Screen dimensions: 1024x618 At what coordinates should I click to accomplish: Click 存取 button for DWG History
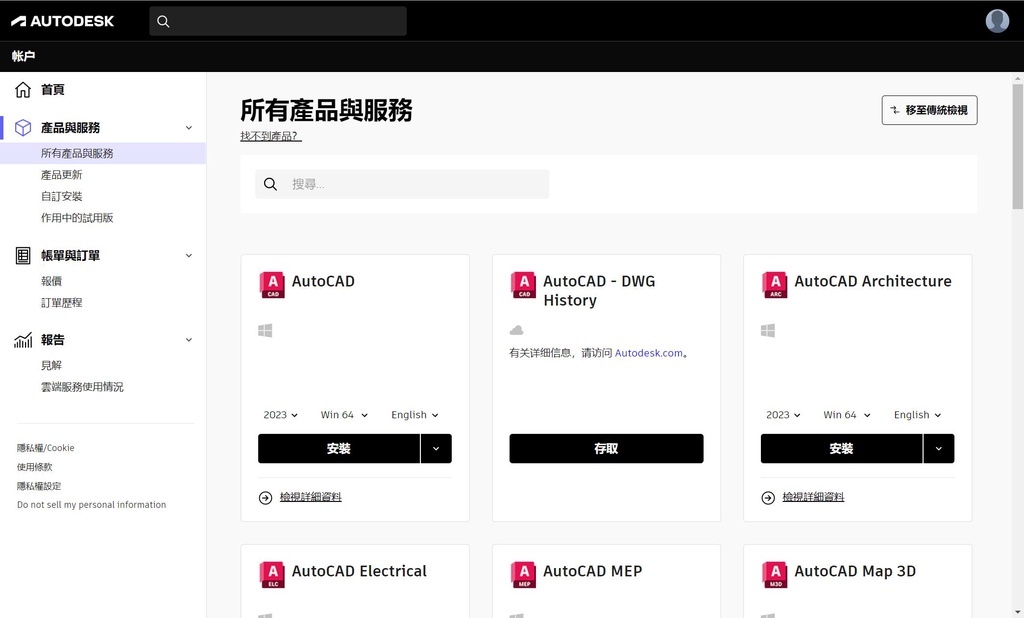tap(607, 449)
